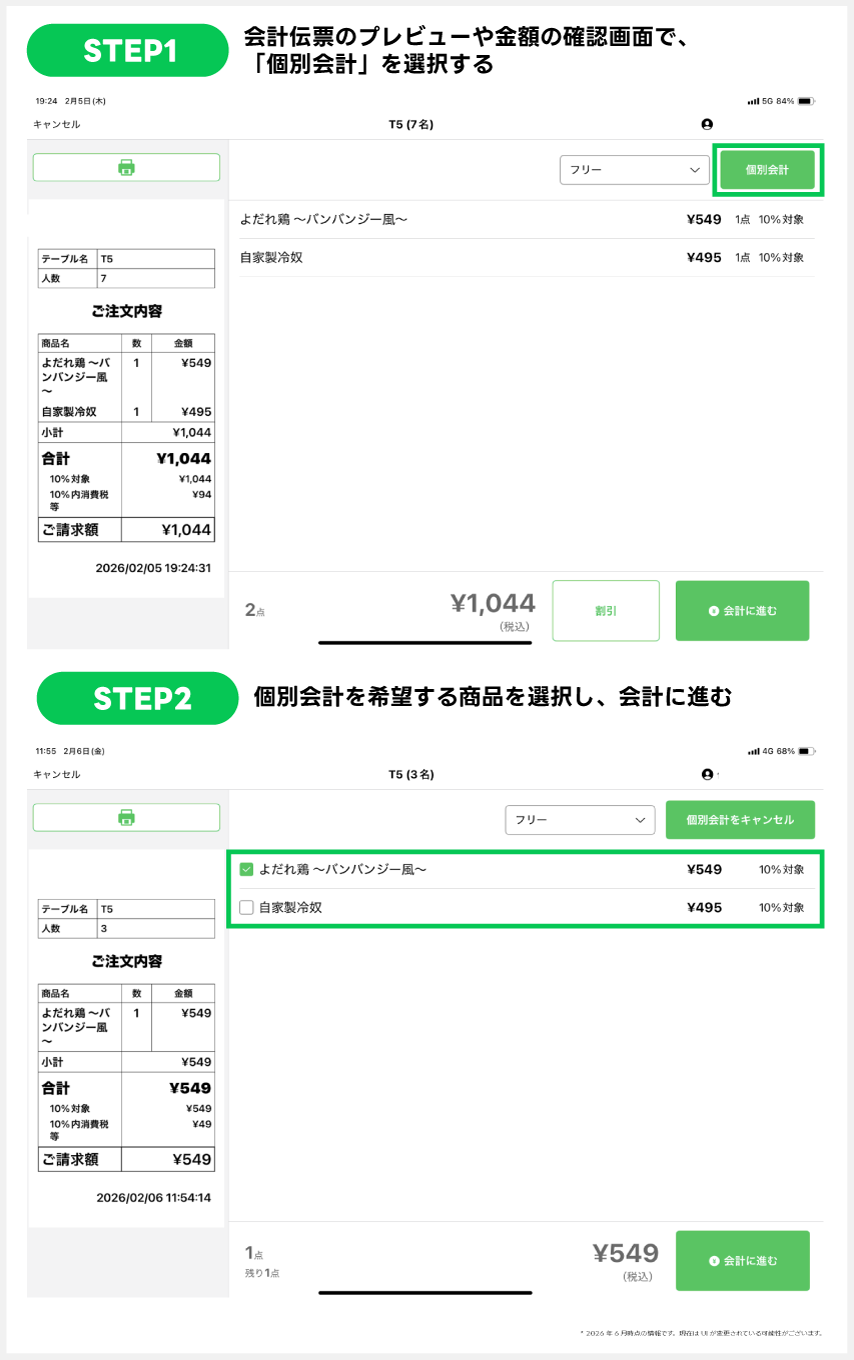Click the printer icon button in STEP1 screen
854x1360 pixels.
coord(126,167)
